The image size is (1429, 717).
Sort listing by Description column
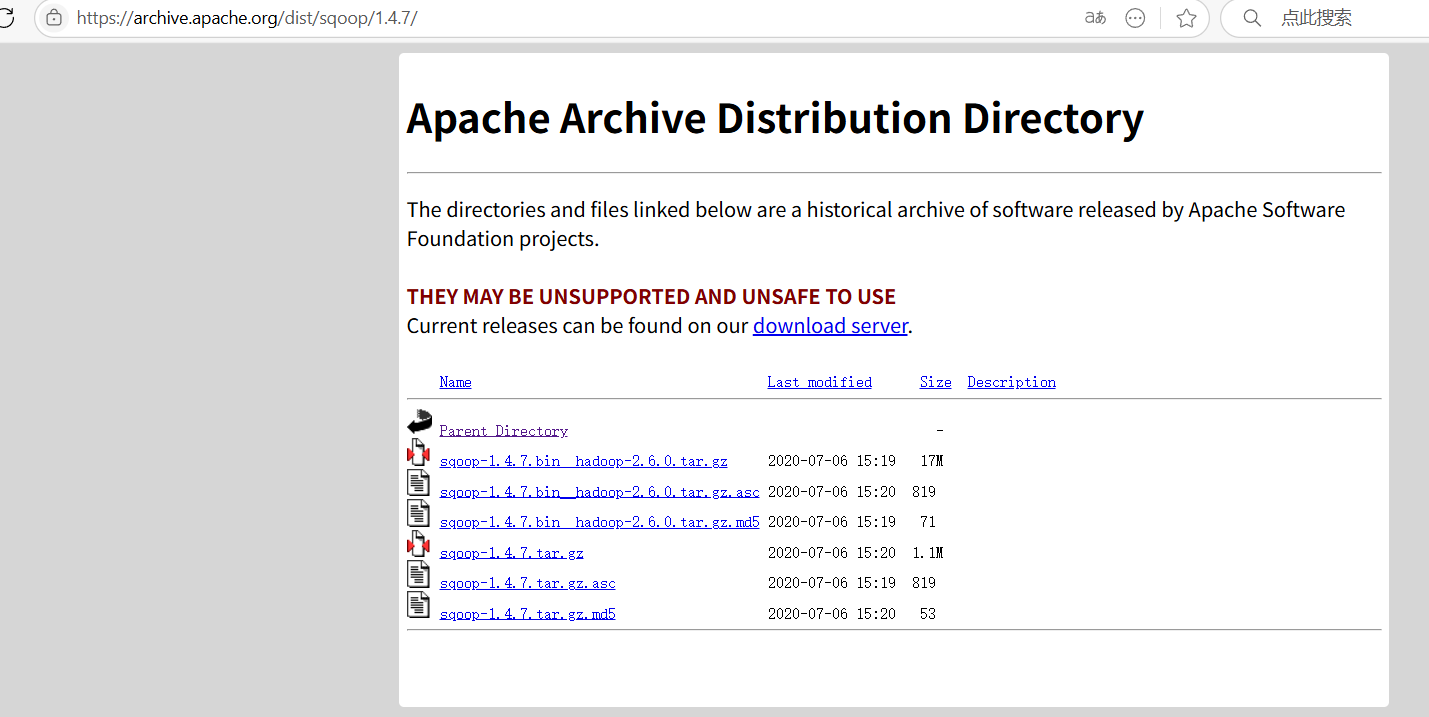(1011, 382)
